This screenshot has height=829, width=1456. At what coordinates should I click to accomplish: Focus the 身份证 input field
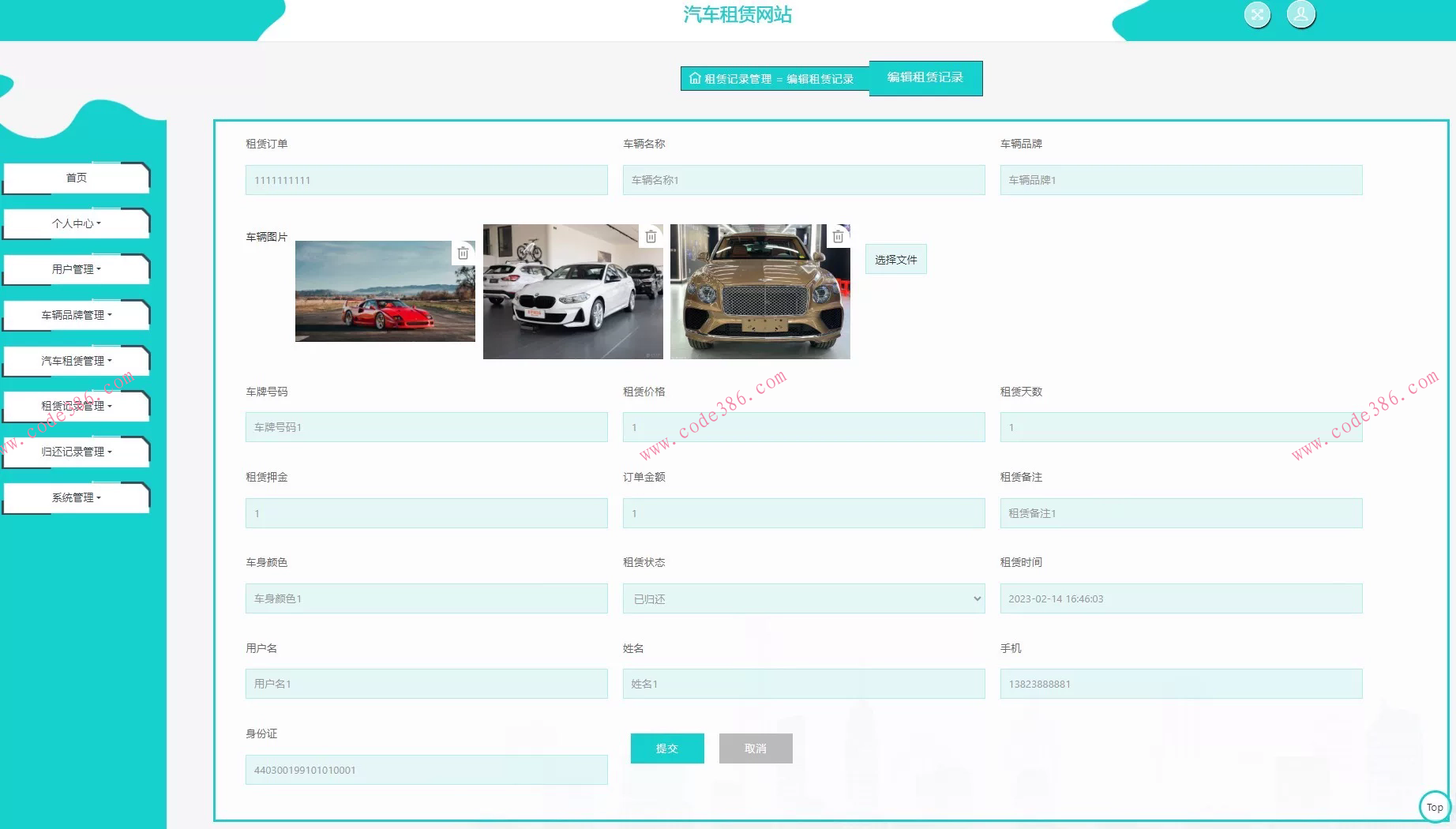pos(426,770)
